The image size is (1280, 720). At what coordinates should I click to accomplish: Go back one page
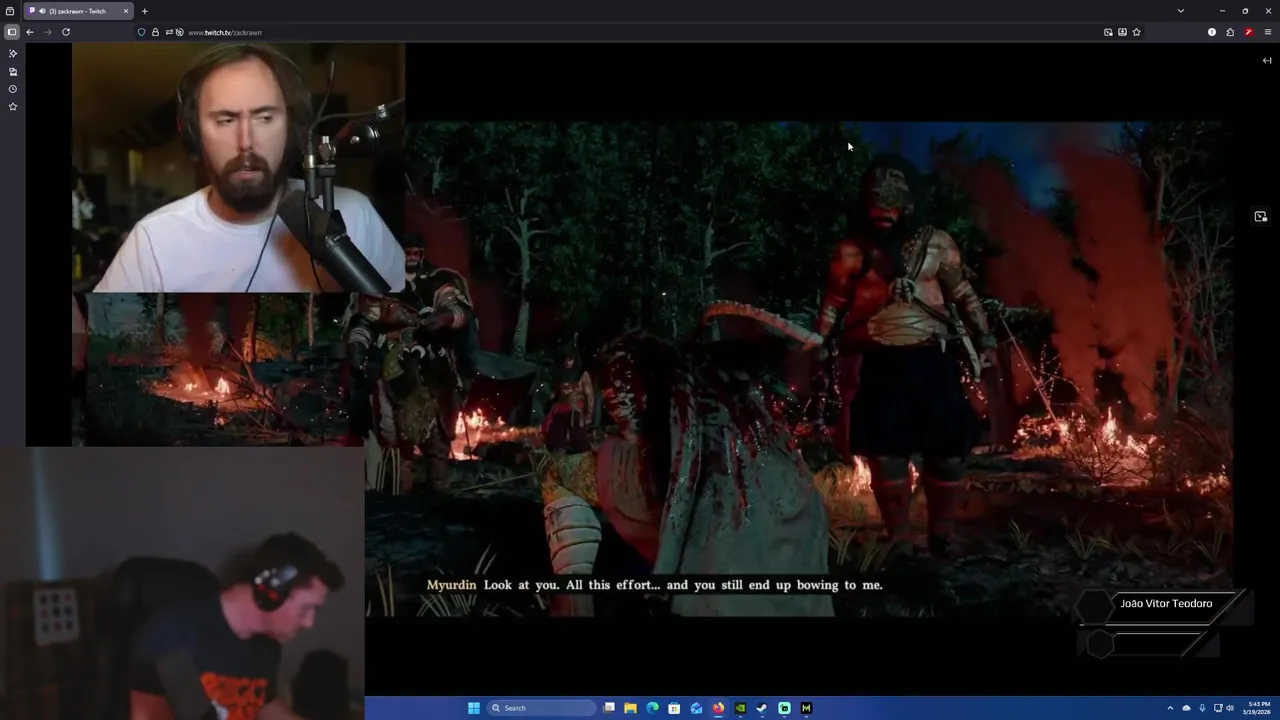[x=30, y=32]
